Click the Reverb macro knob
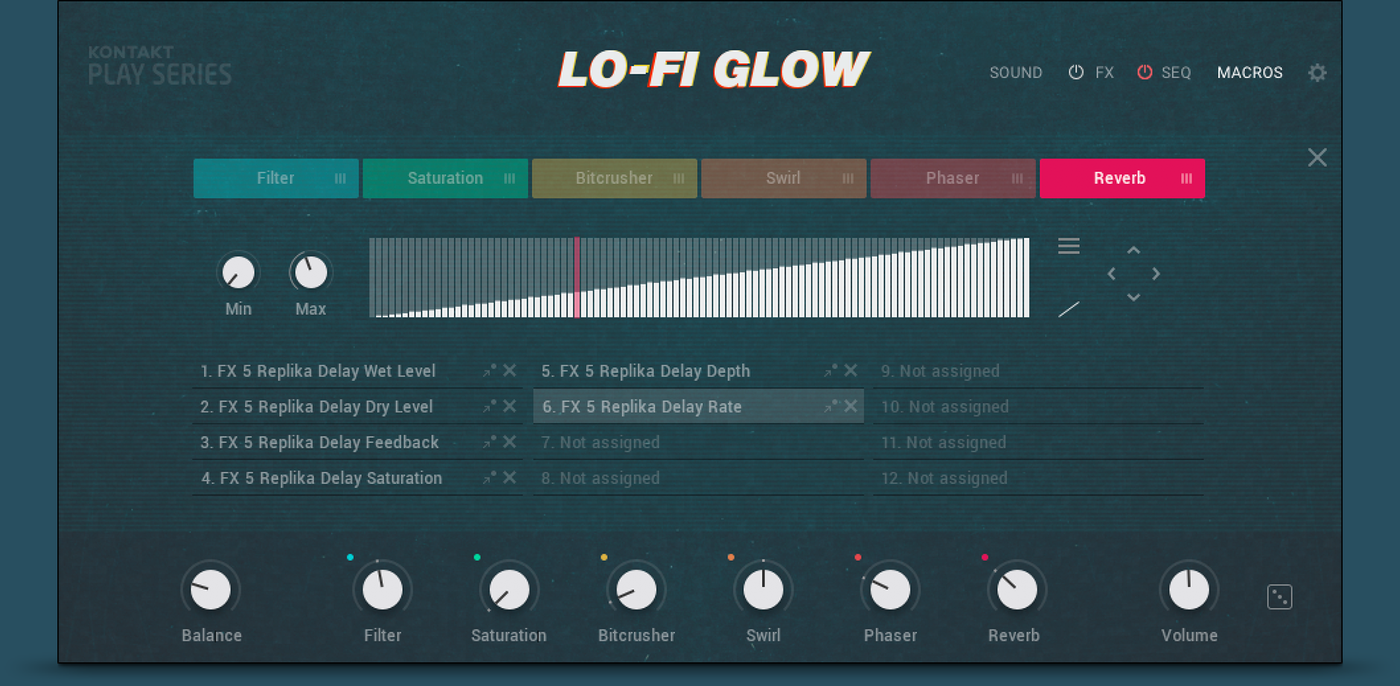 pos(1017,590)
